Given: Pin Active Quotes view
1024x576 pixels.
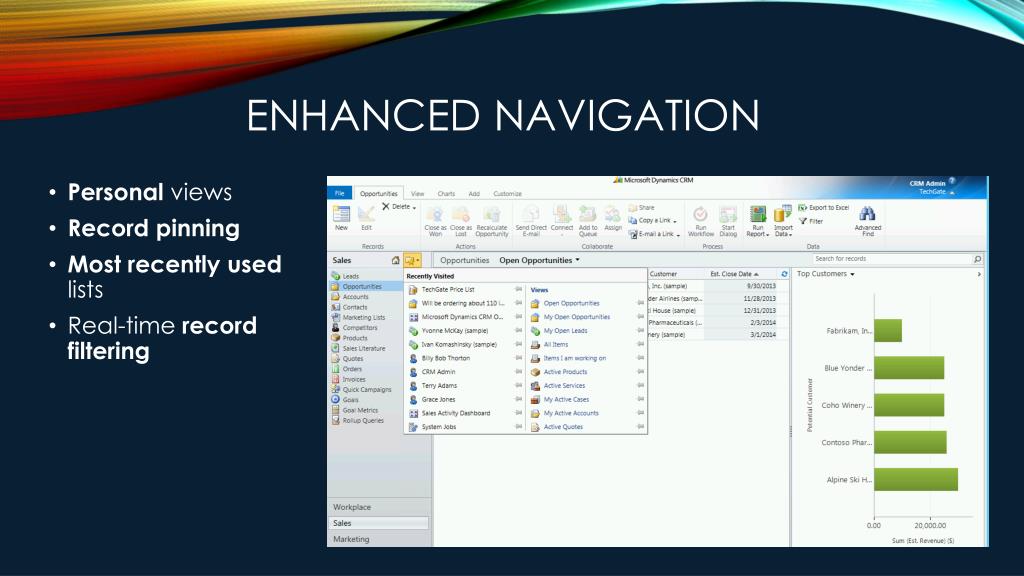Looking at the screenshot, I should (x=641, y=426).
